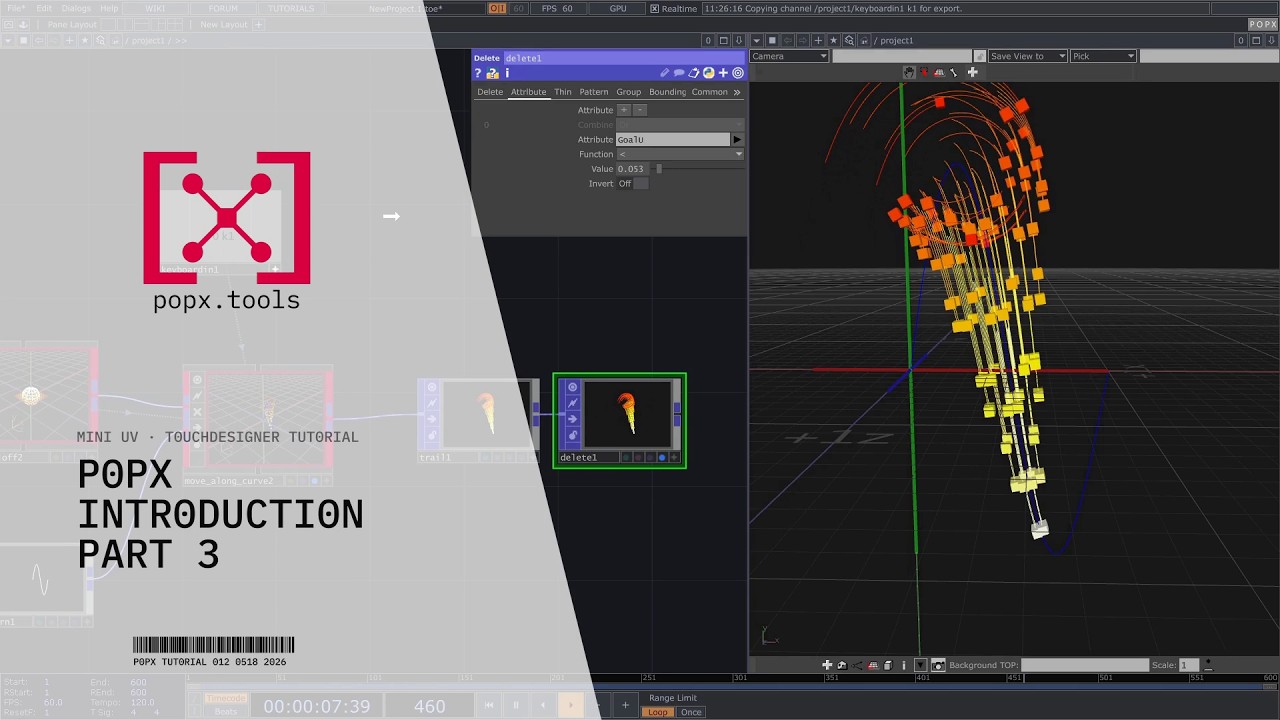Open operator help question mark icon
Viewport: 1280px width, 720px height.
pos(478,73)
